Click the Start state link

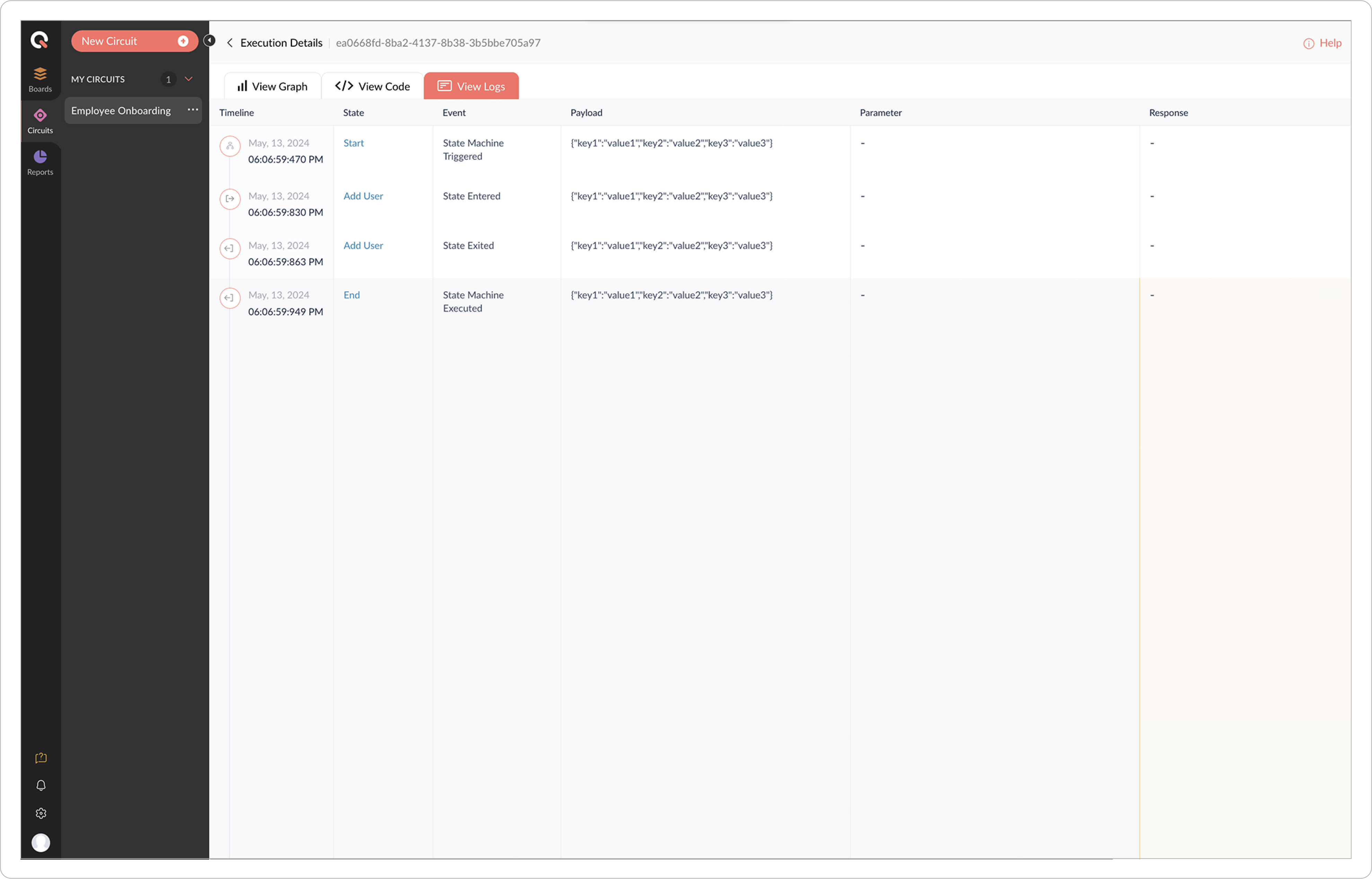coord(353,143)
